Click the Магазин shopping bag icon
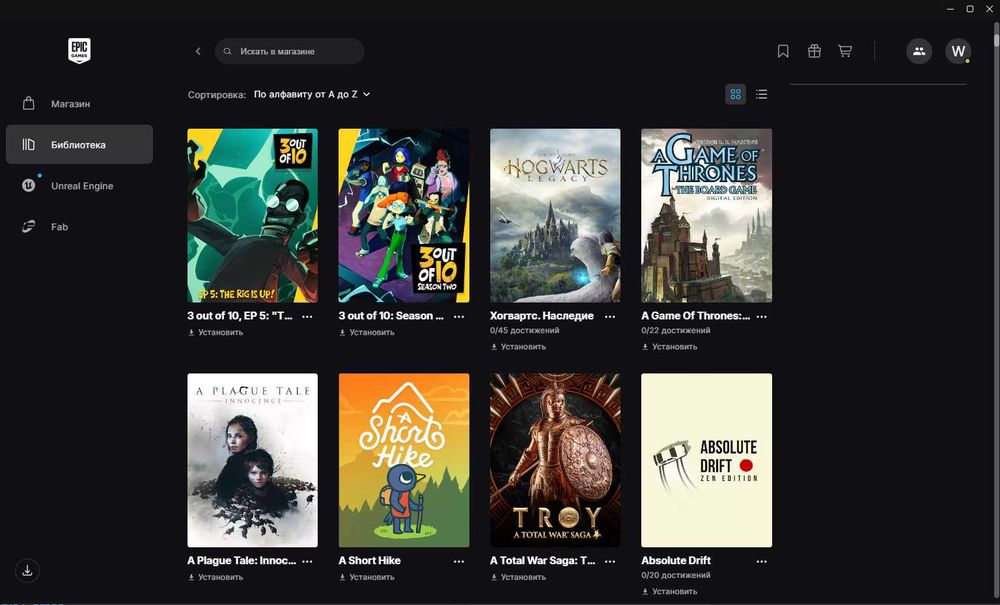 click(29, 103)
